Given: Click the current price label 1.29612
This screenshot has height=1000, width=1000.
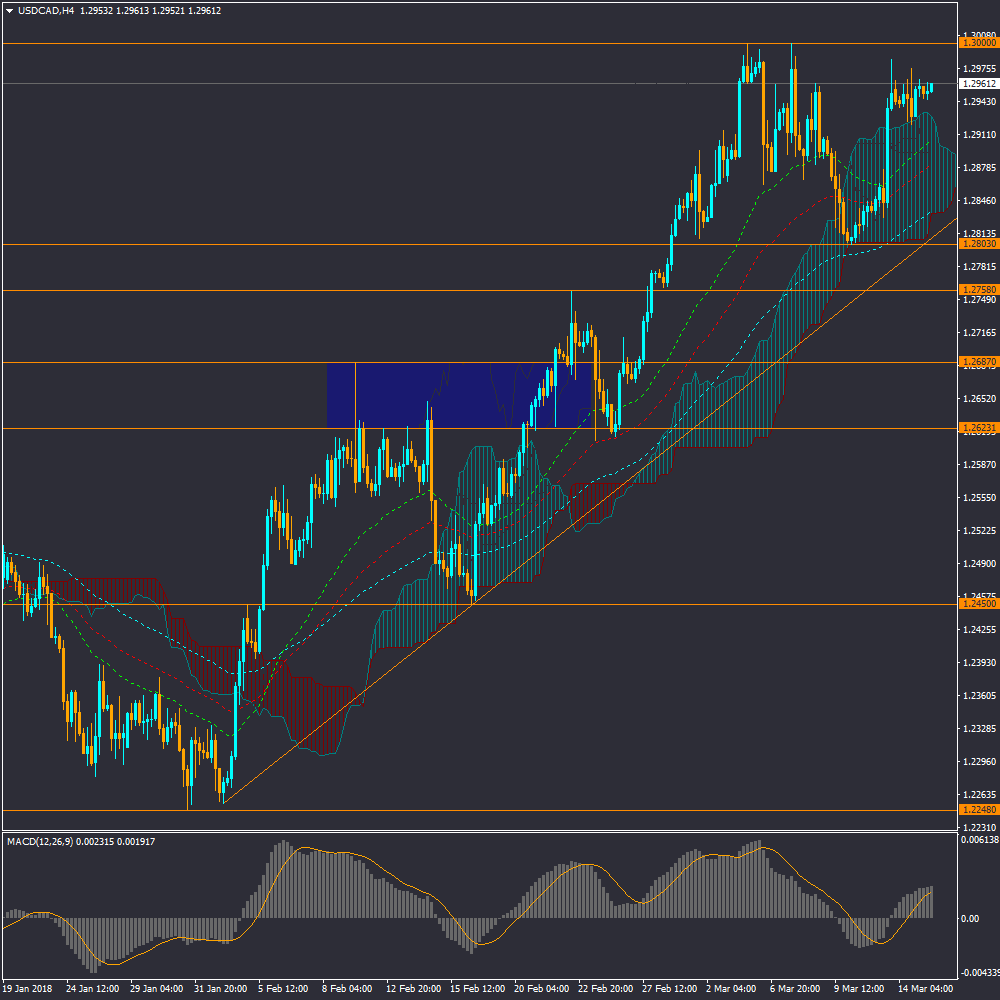Looking at the screenshot, I should (978, 84).
